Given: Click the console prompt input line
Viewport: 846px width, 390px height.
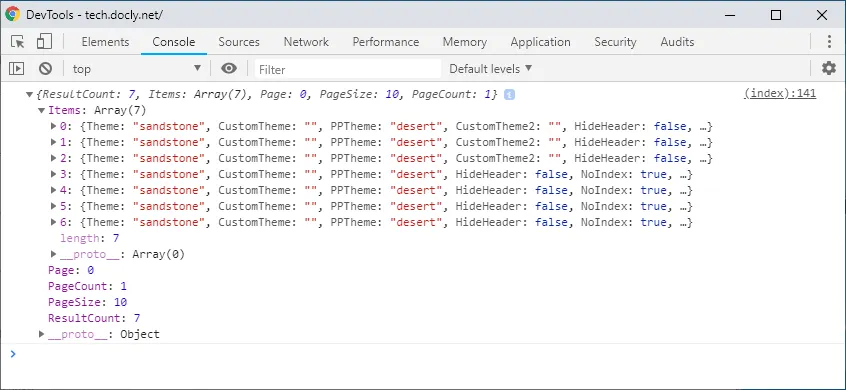Looking at the screenshot, I should coord(423,355).
